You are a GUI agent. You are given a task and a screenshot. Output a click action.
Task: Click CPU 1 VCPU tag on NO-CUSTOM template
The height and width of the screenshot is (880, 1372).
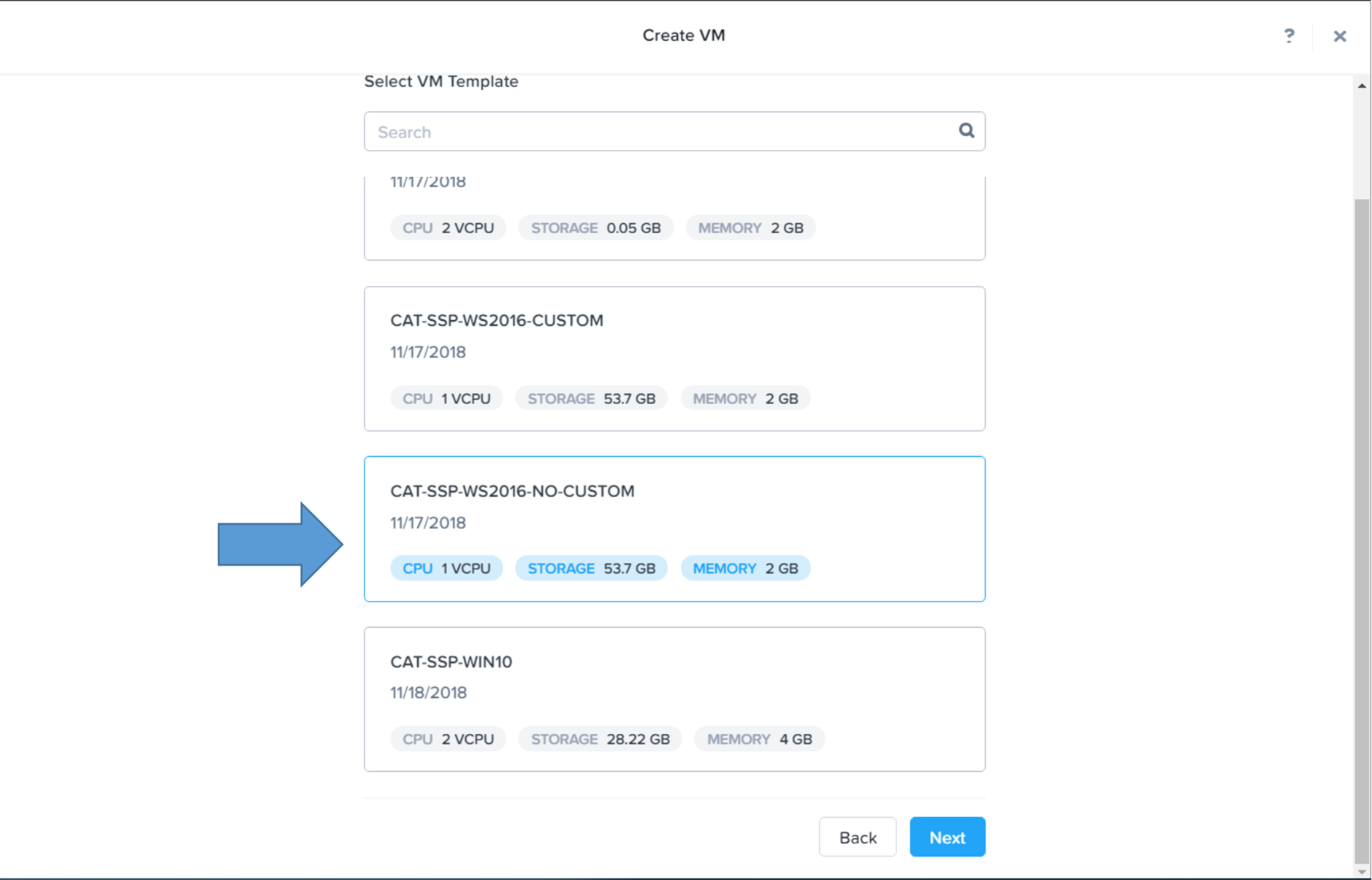click(x=446, y=569)
